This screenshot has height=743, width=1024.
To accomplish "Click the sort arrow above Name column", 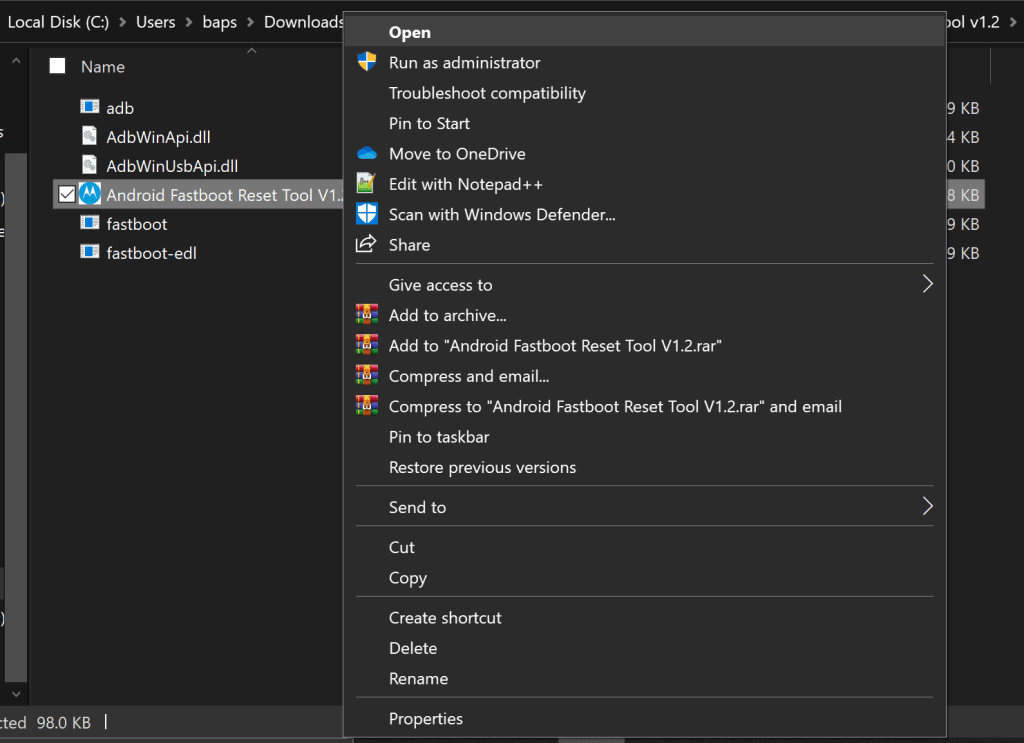I will pyautogui.click(x=252, y=50).
